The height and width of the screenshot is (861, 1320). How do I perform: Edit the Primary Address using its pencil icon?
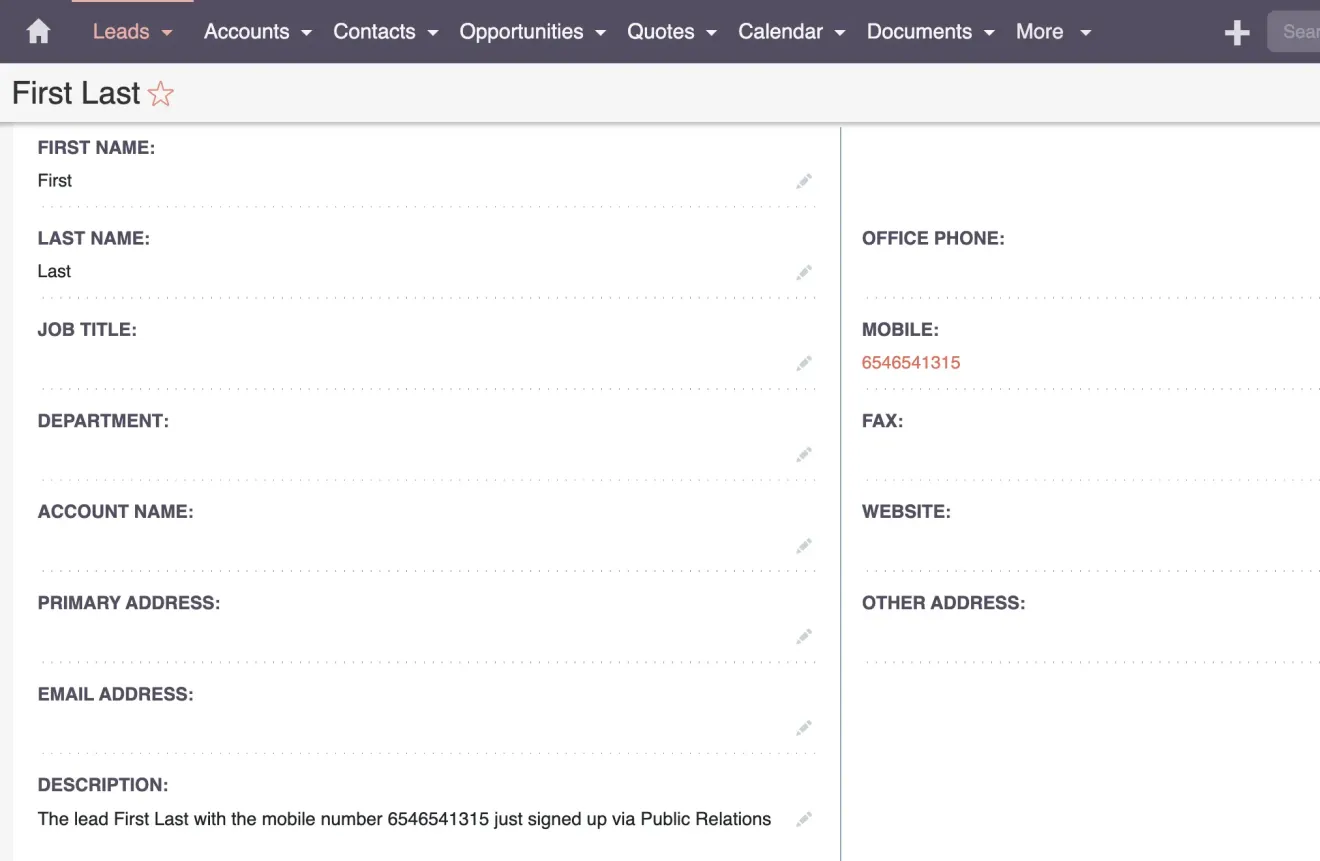(804, 636)
